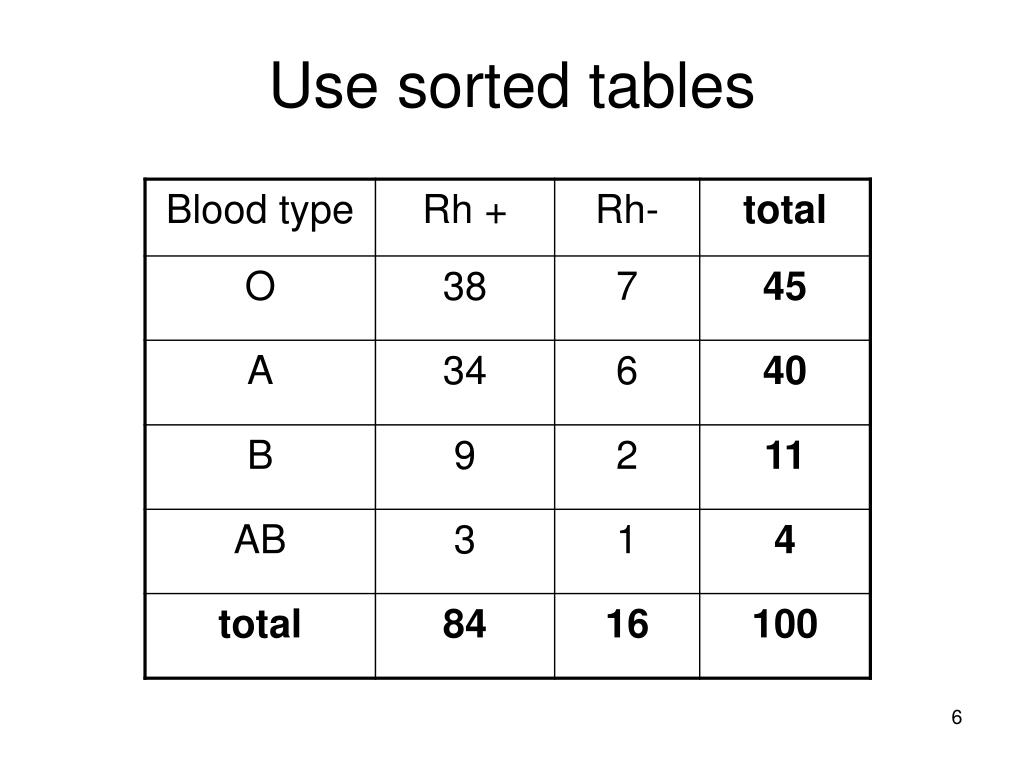Select the cell containing 38

pos(465,288)
